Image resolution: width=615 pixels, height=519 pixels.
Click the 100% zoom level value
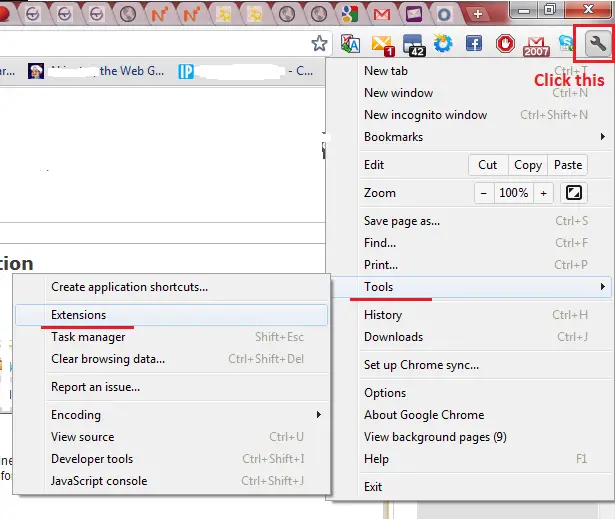click(x=513, y=193)
